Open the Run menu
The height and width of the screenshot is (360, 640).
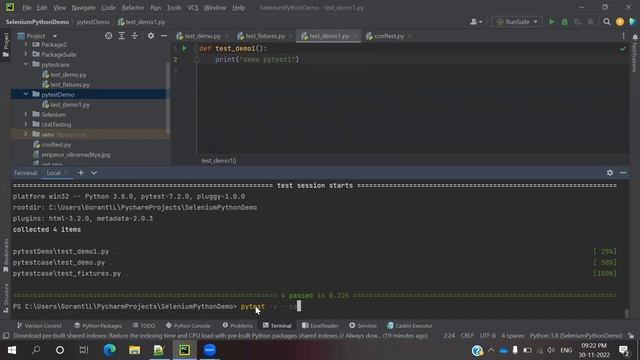tap(156, 8)
